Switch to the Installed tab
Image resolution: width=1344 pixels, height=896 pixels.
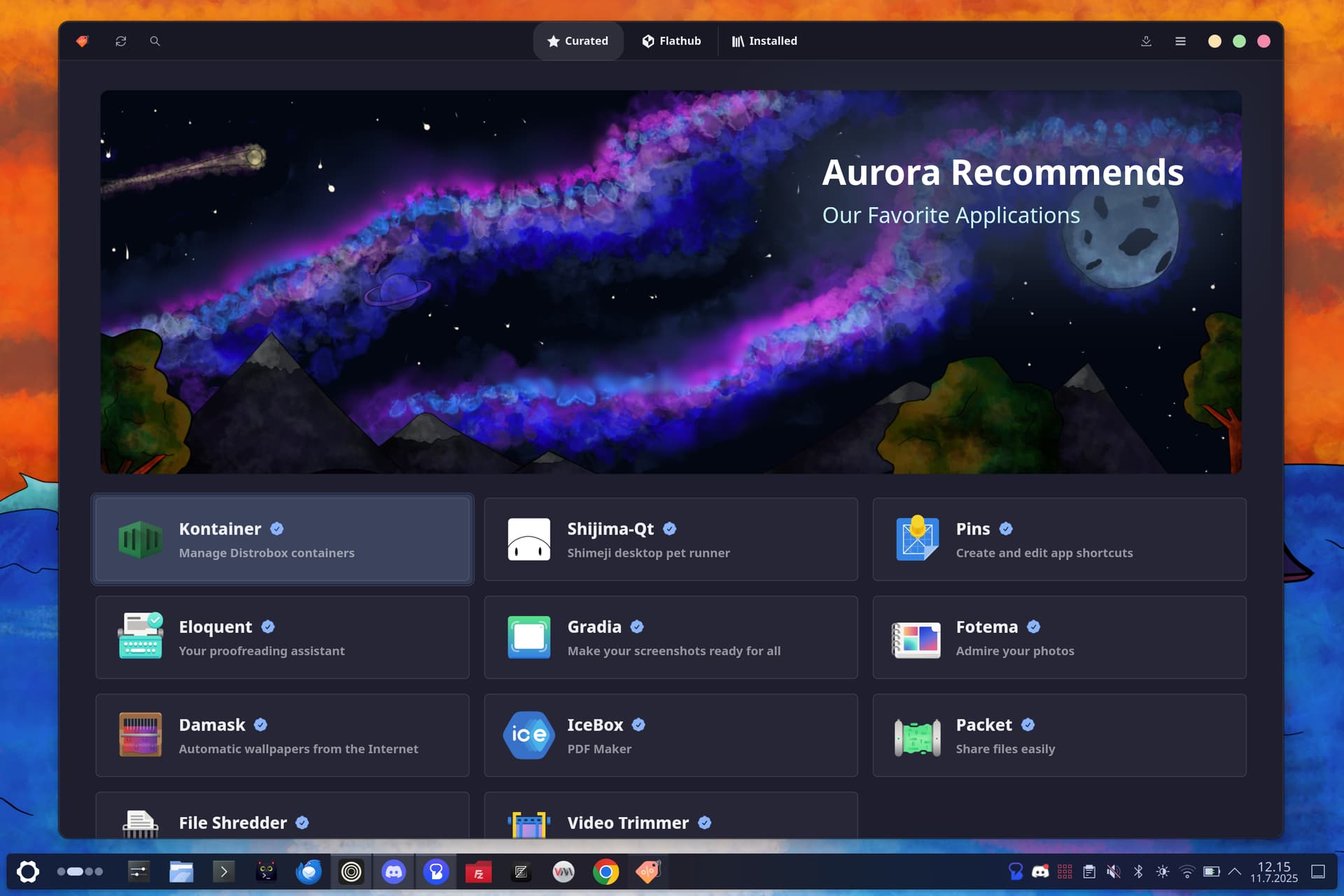pos(764,41)
